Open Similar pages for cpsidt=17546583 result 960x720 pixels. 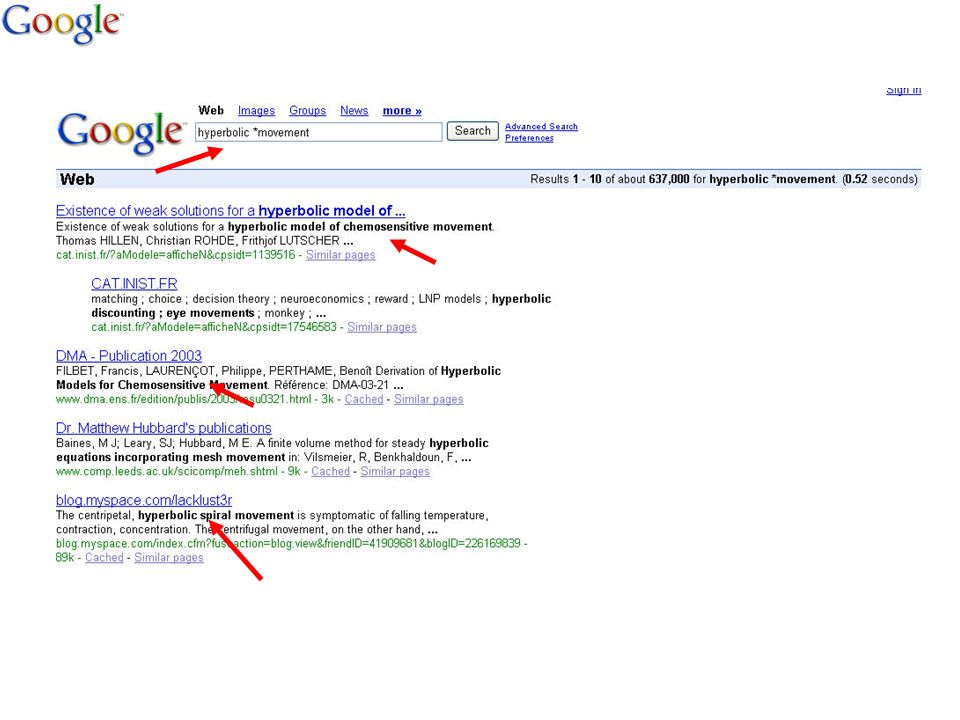(382, 327)
